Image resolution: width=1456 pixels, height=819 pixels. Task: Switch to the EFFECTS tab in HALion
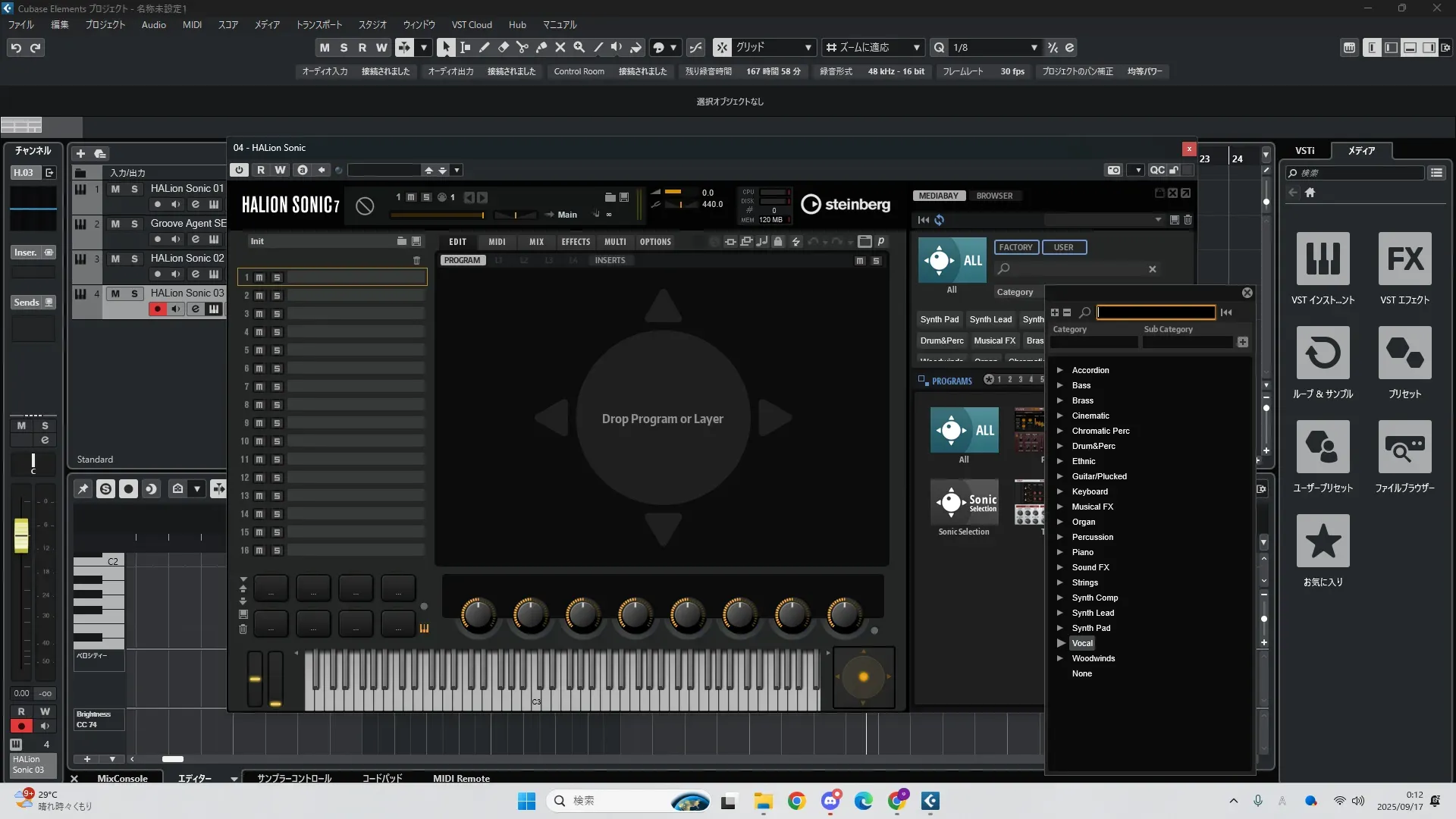click(575, 242)
